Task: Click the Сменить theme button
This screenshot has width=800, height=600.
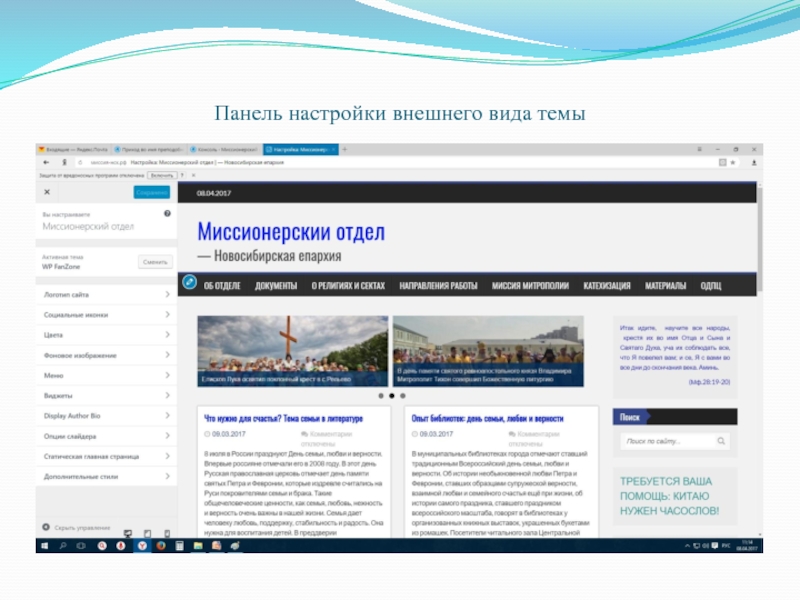Action: coord(155,262)
